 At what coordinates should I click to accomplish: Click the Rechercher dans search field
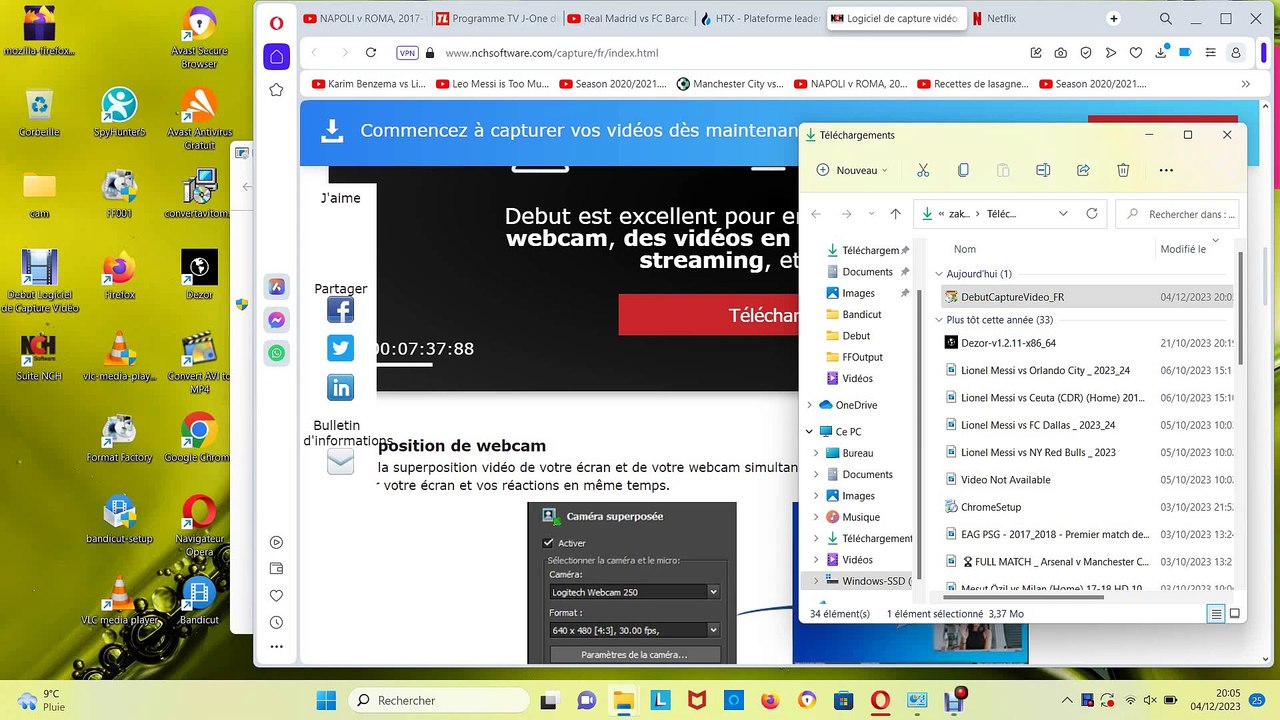click(x=1178, y=214)
